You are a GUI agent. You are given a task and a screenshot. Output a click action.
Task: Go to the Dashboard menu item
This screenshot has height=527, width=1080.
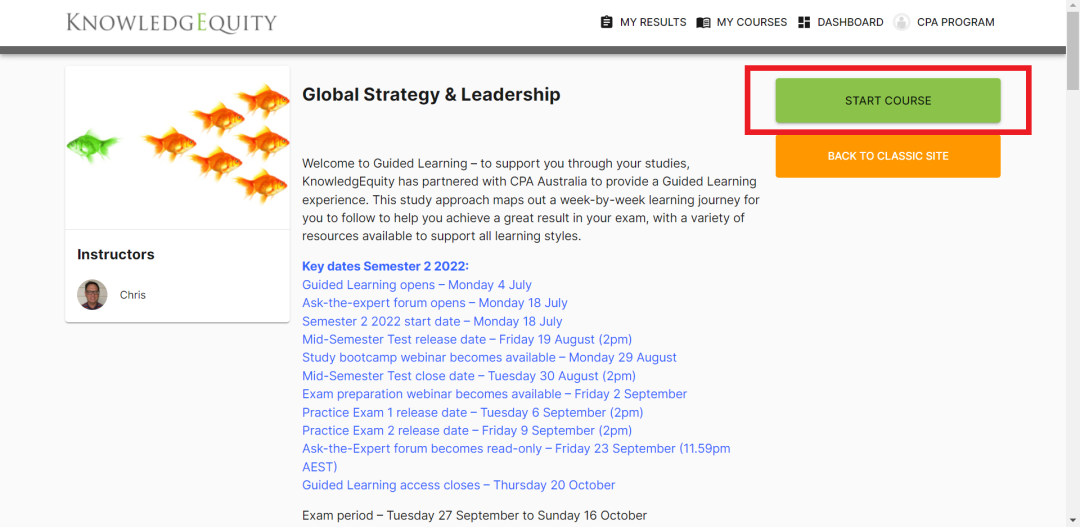point(850,22)
